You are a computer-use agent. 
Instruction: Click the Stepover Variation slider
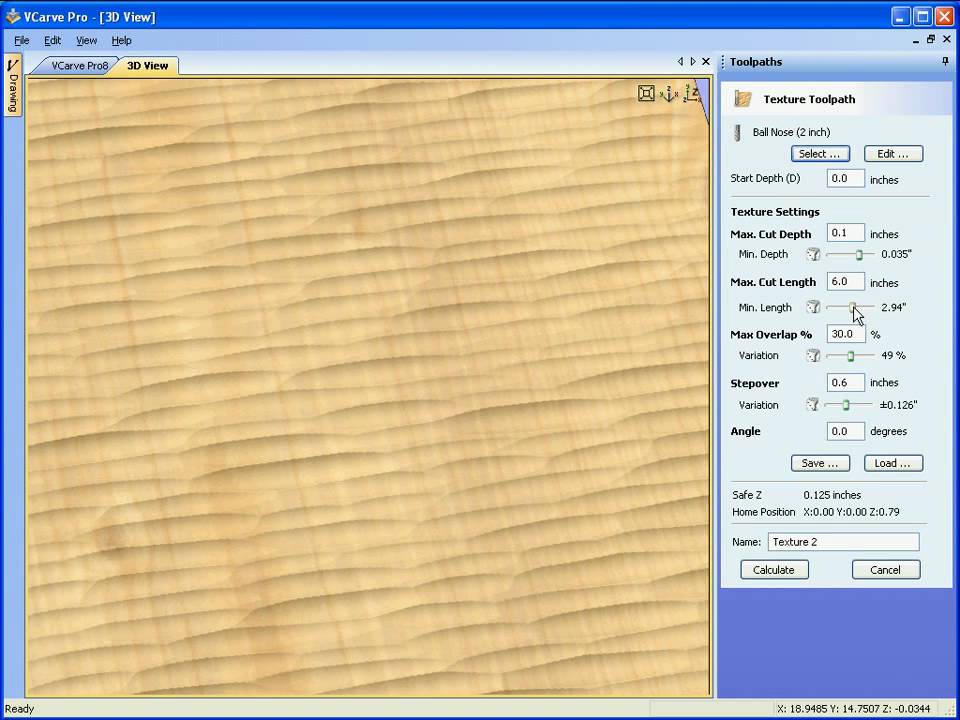pyautogui.click(x=849, y=405)
